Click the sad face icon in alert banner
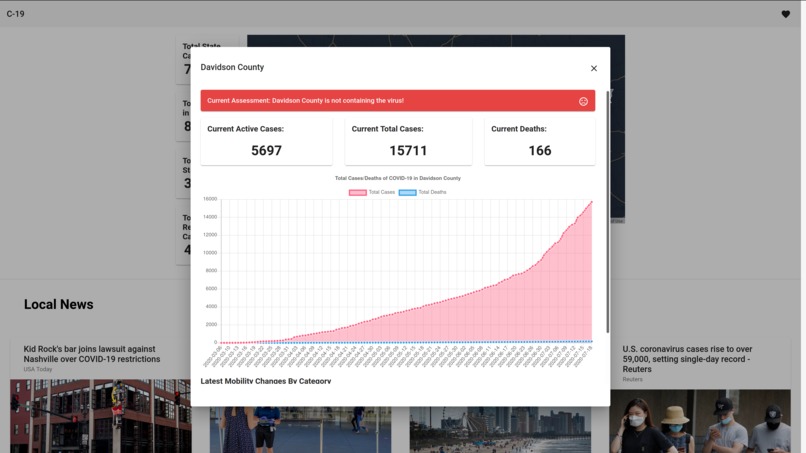The image size is (806, 453). click(583, 101)
